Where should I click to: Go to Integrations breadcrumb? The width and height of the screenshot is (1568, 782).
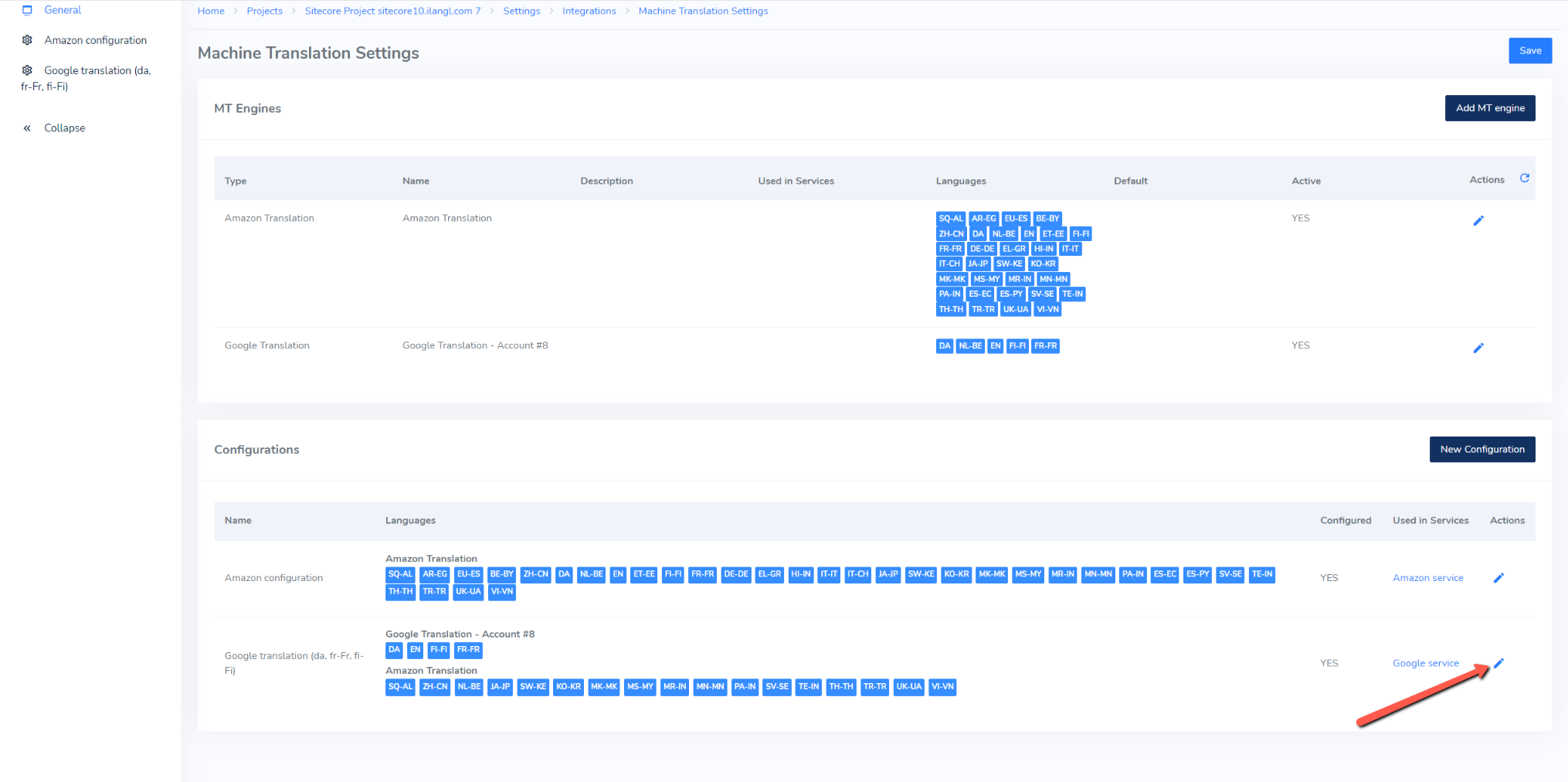click(589, 11)
